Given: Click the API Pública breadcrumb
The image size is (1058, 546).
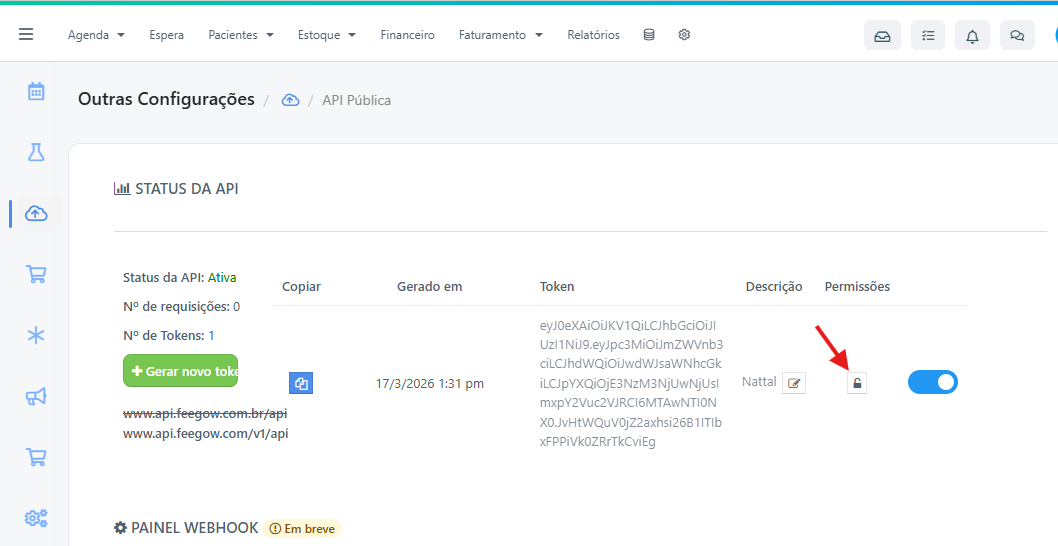Looking at the screenshot, I should 356,100.
